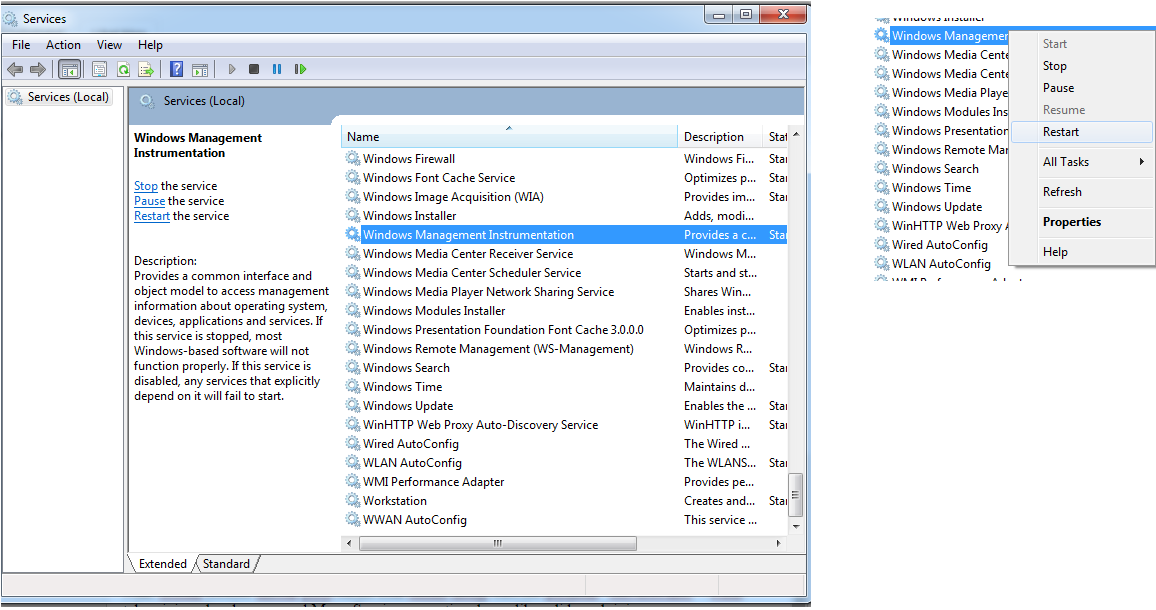Open the Export List toolbar icon
The image size is (1156, 610).
click(146, 69)
